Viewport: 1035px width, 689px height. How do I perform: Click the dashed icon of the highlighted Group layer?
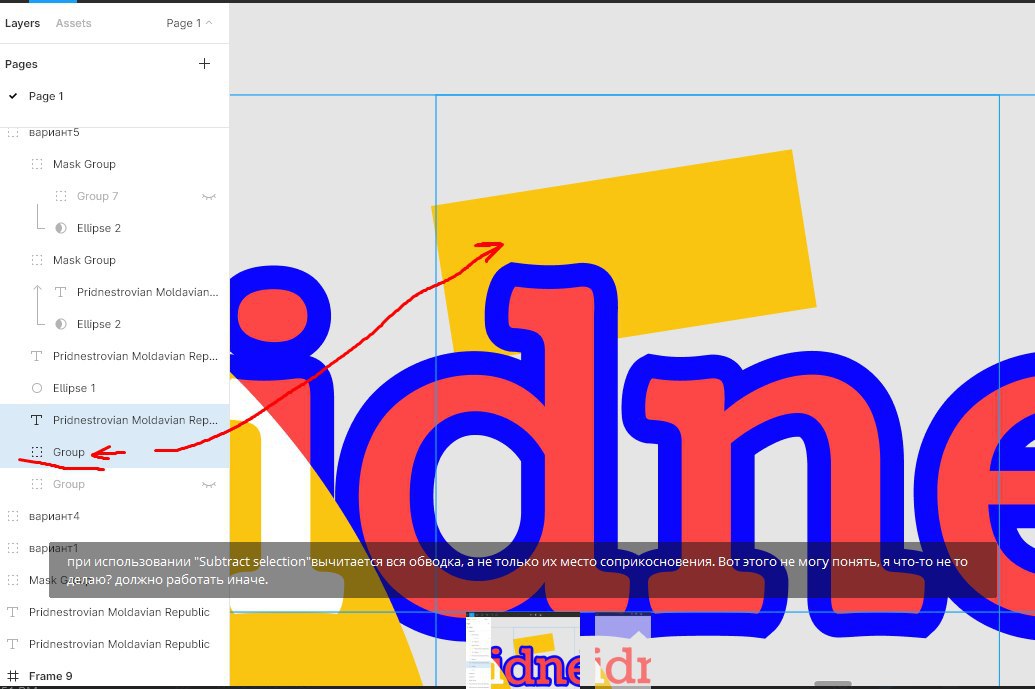[x=37, y=452]
